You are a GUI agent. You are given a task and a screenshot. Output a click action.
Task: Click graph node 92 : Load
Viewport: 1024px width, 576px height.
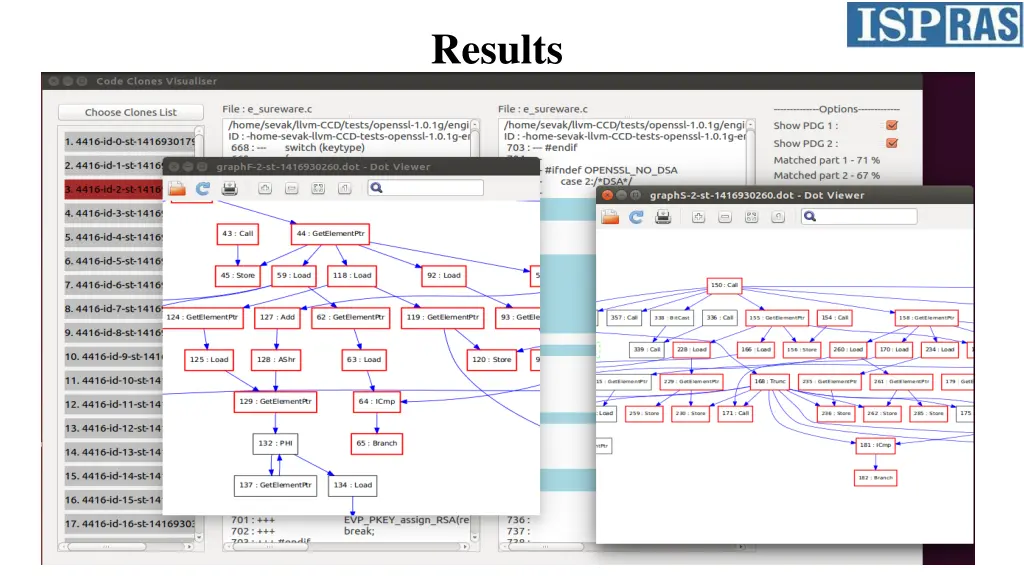[x=443, y=276]
